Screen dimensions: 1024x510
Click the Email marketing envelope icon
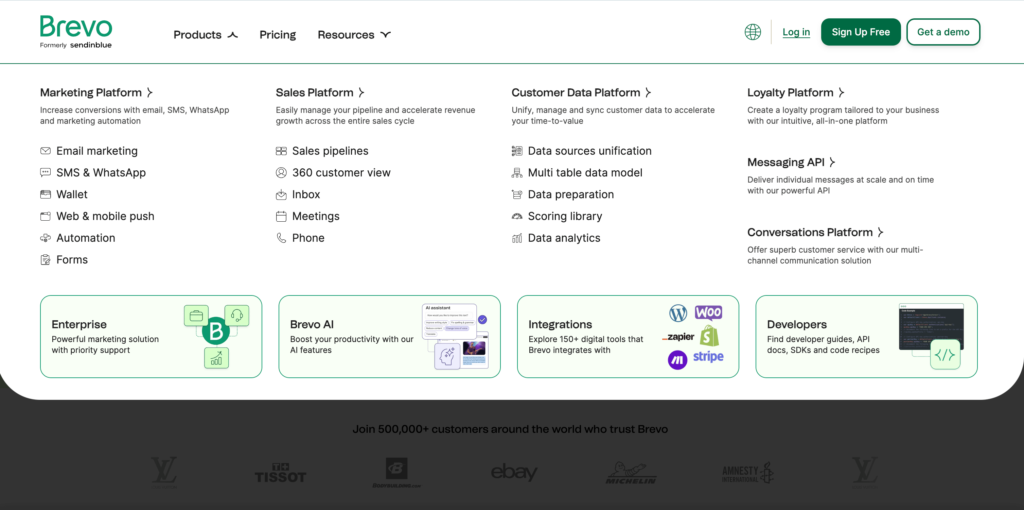(x=45, y=151)
